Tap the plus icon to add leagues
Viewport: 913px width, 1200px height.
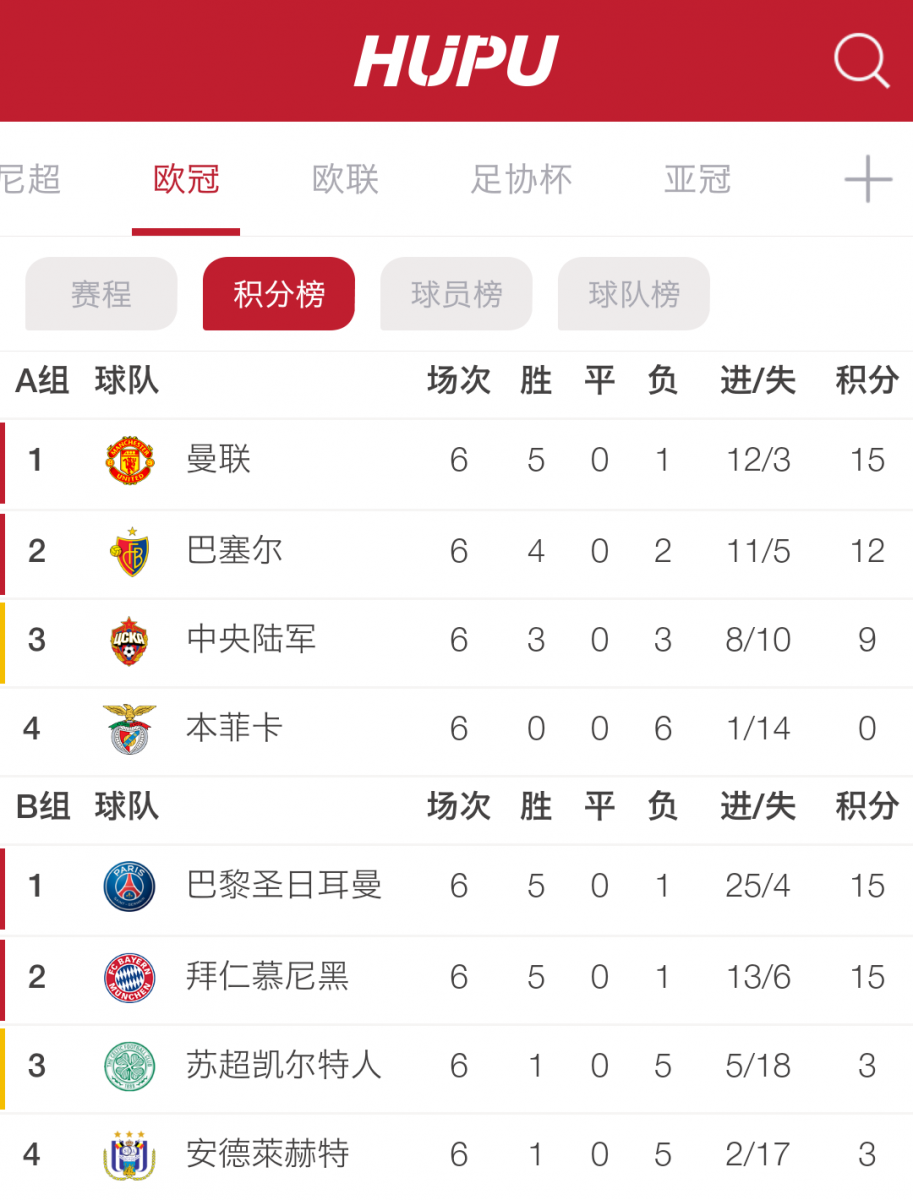click(868, 180)
